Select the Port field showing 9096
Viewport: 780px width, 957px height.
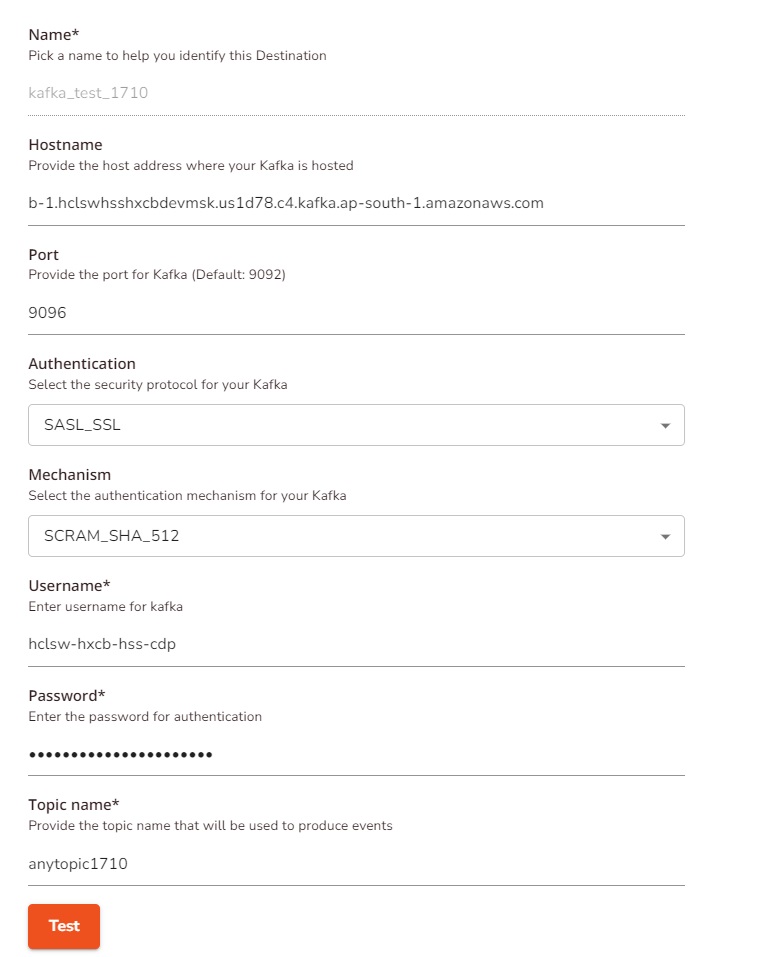click(355, 313)
